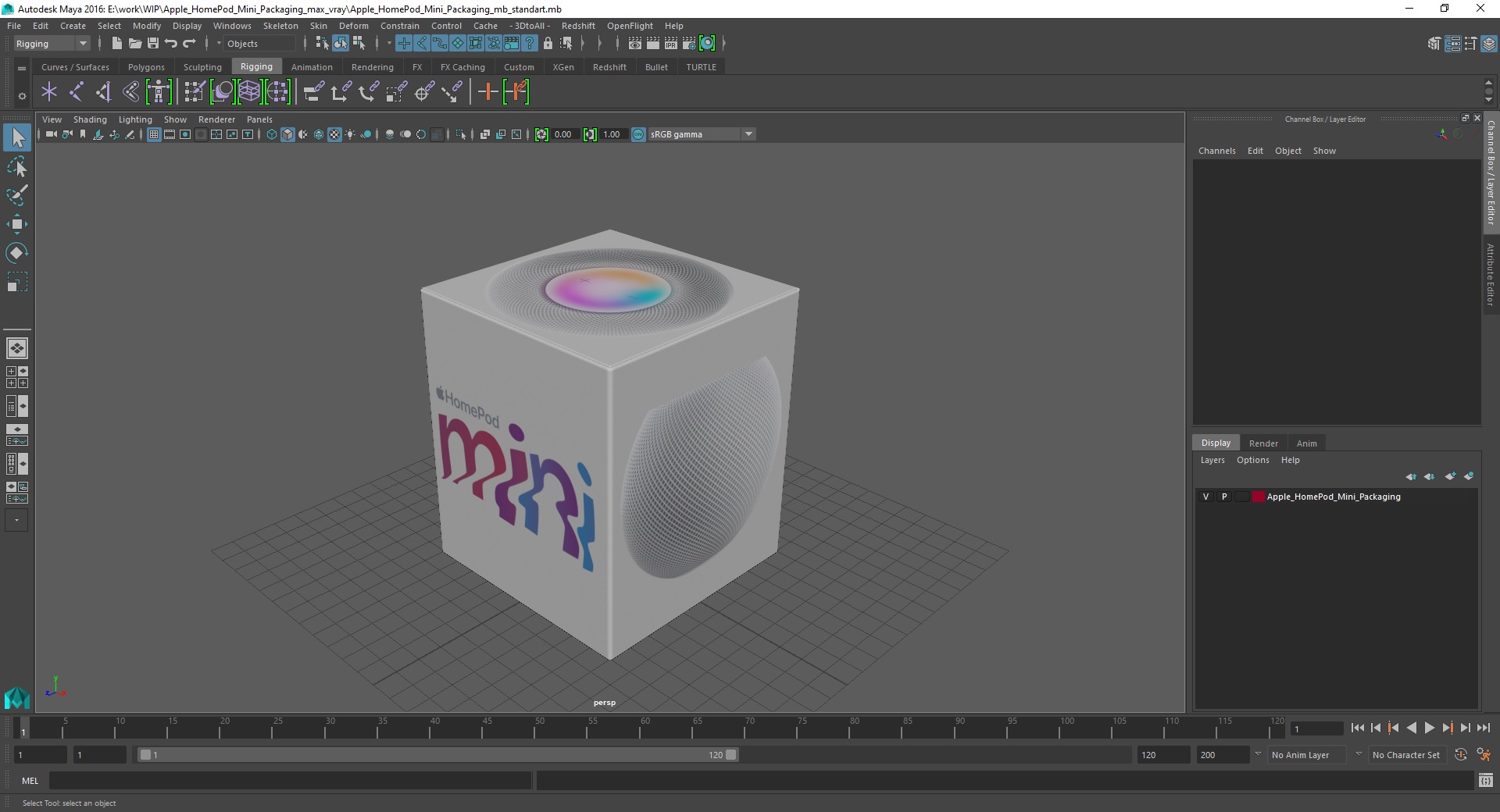This screenshot has height=812, width=1500.
Task: Create a Lattice deformer
Action: coord(249,92)
